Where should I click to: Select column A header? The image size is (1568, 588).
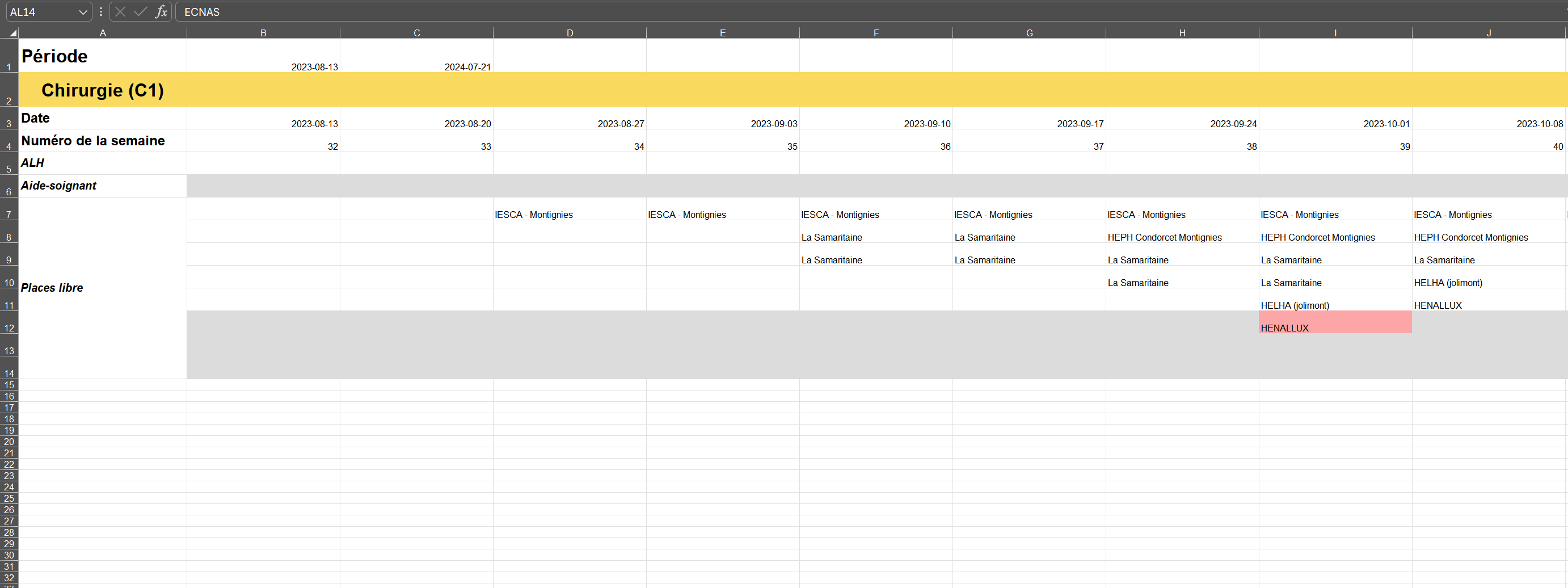[x=103, y=33]
